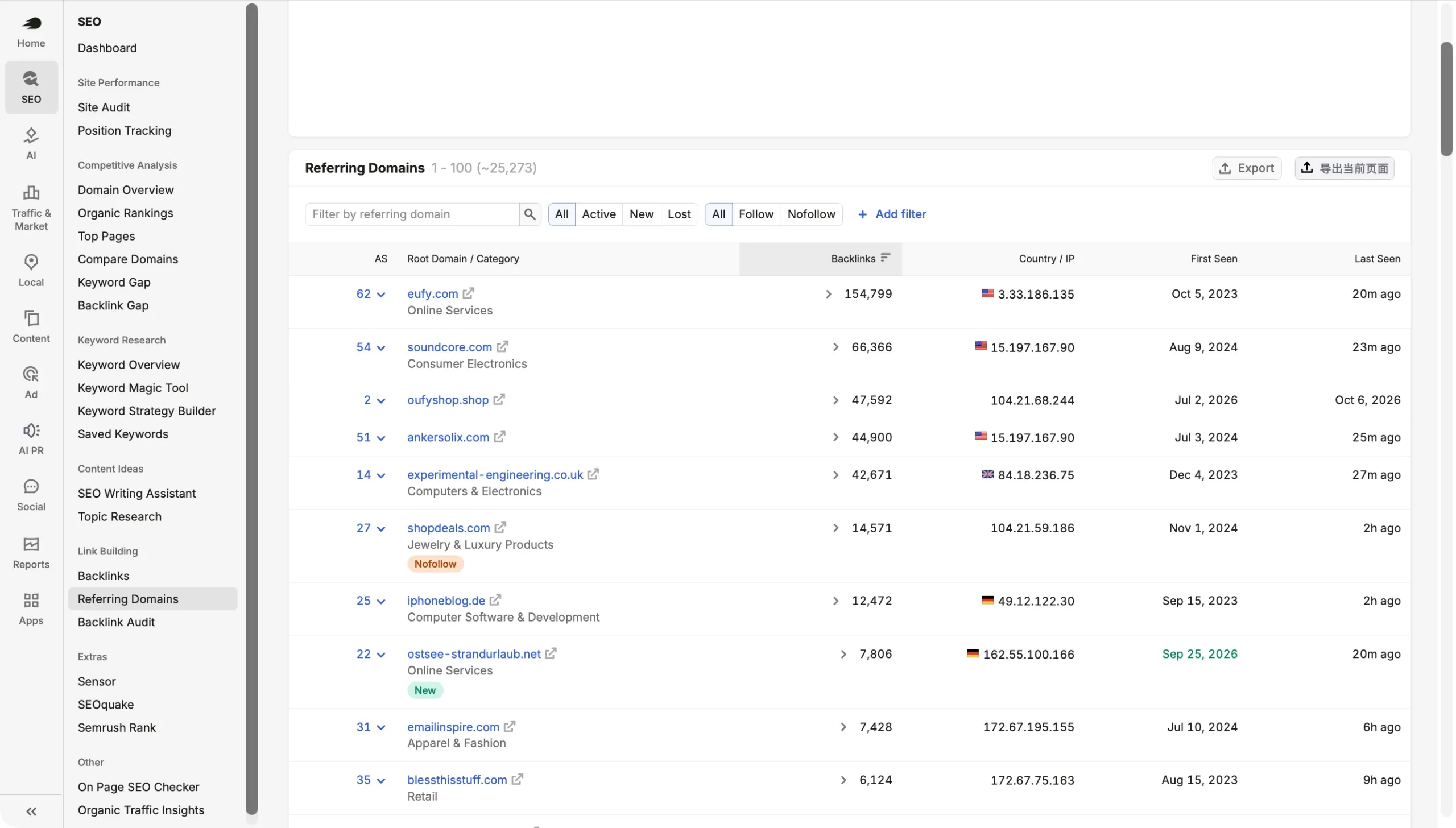Collapse the sidebar with double-chevron icon
1456x828 pixels.
[x=31, y=812]
